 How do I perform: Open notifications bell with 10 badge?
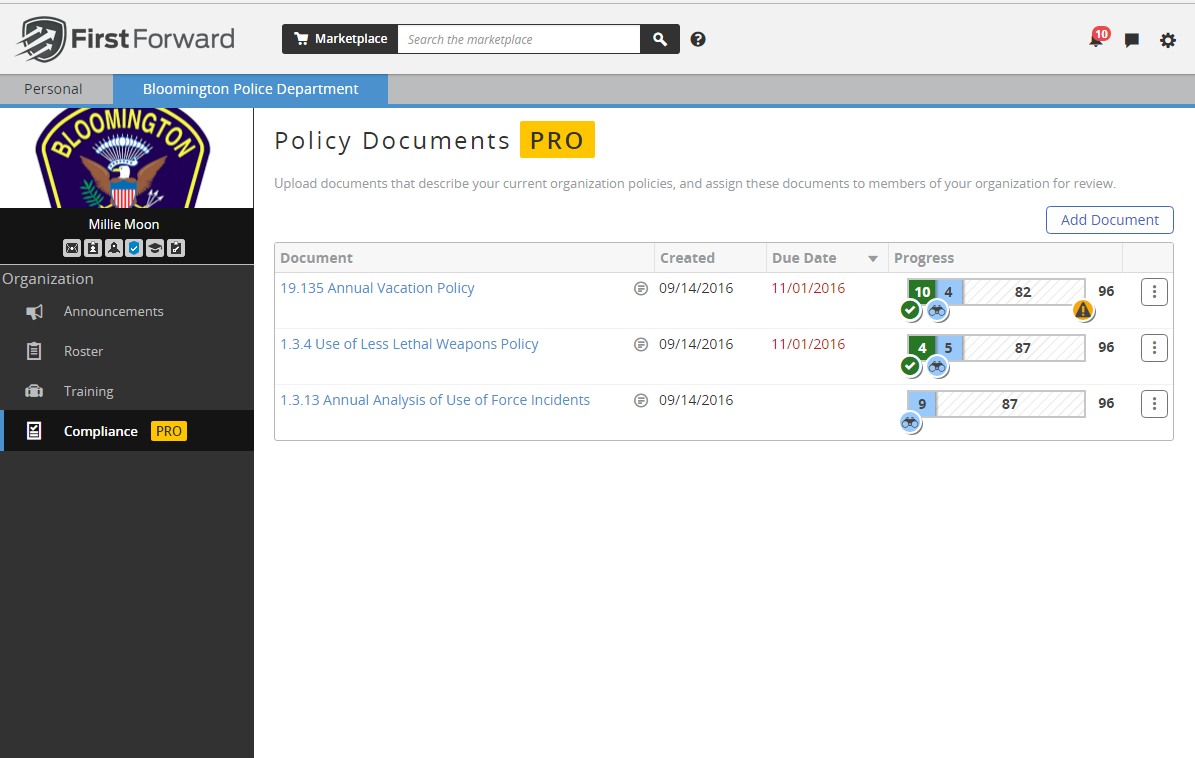pyautogui.click(x=1097, y=39)
